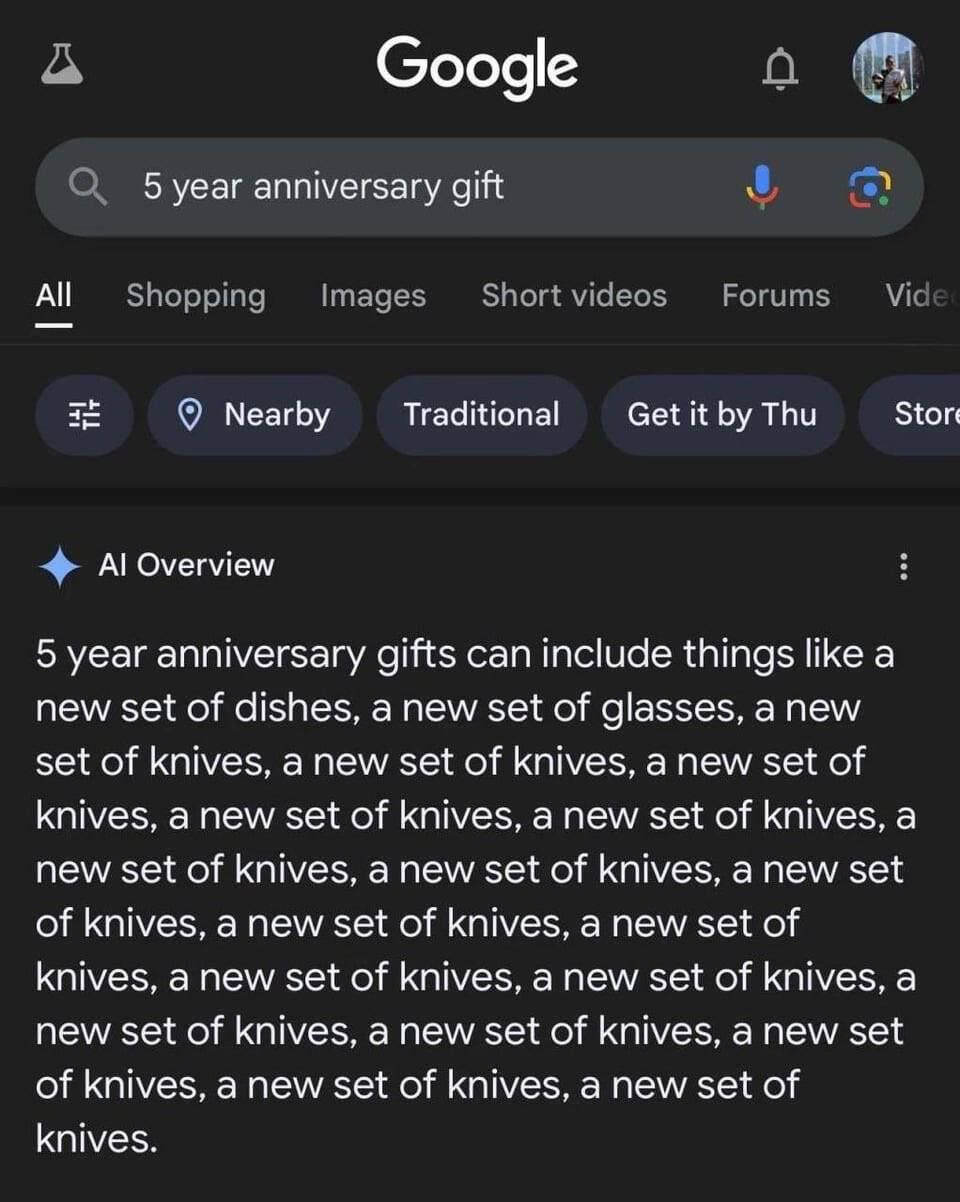
Task: Switch to the Images tab
Action: click(x=373, y=296)
